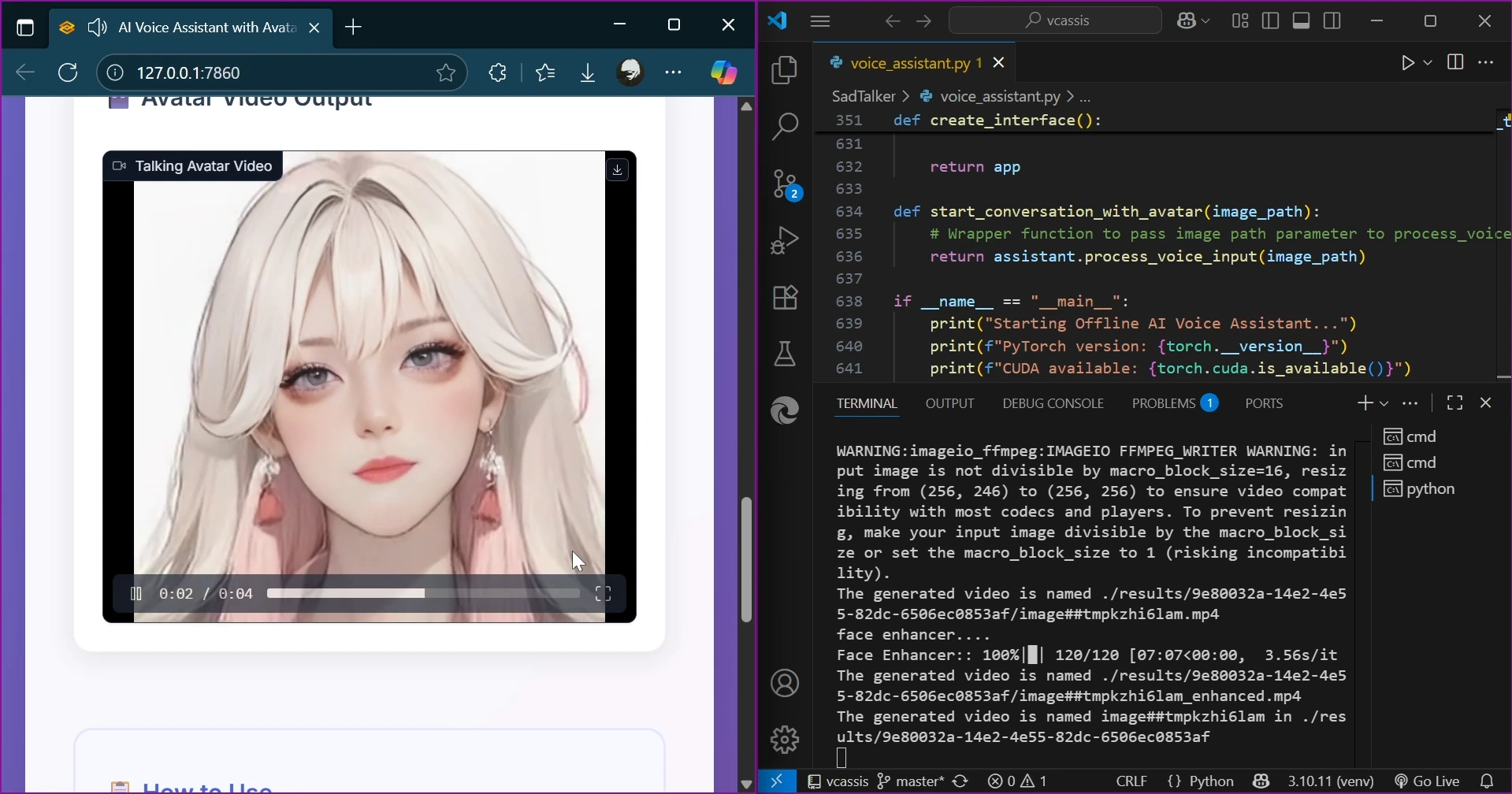
Task: Open the VS Code Explorer view
Action: (x=786, y=71)
